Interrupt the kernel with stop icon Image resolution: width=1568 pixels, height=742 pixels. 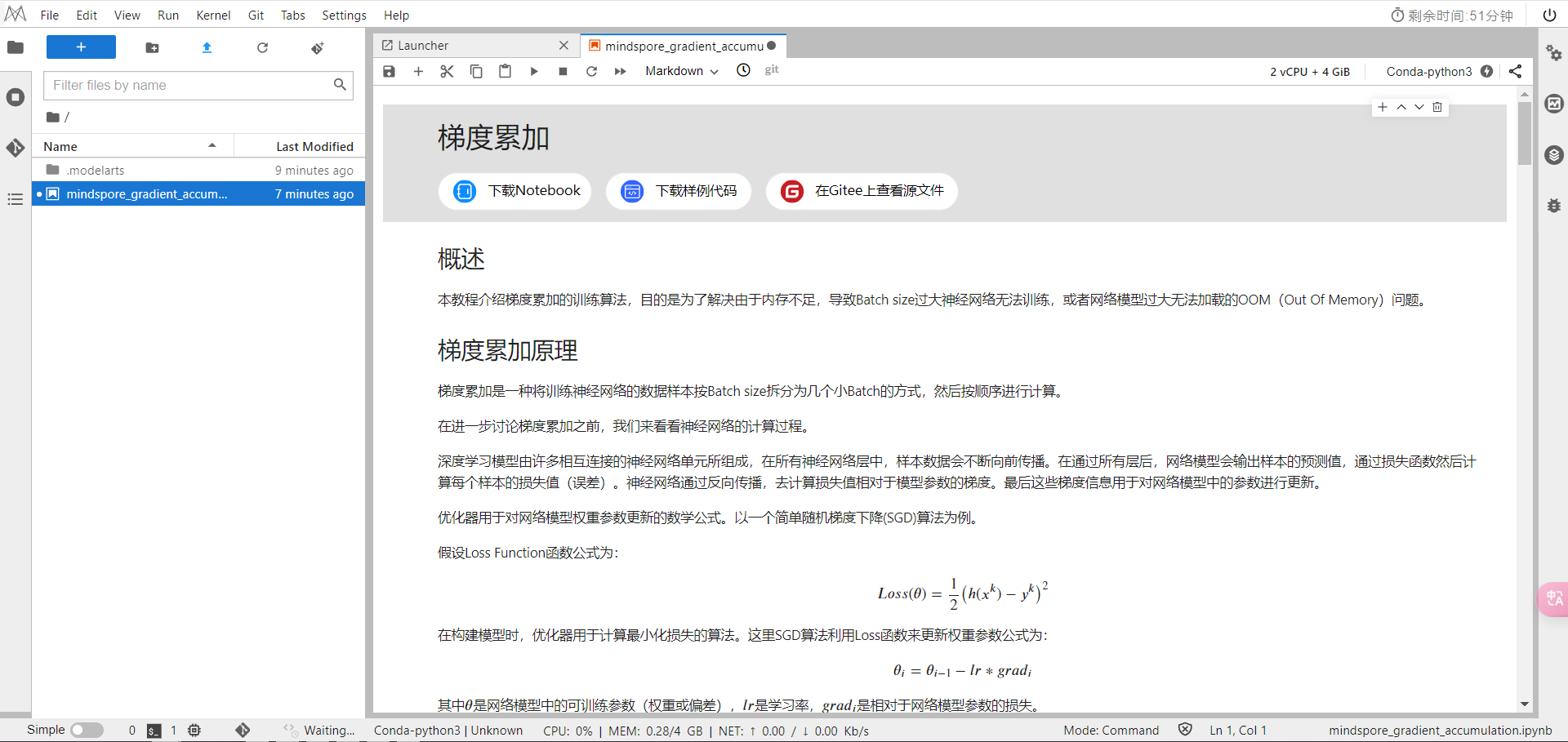[563, 71]
